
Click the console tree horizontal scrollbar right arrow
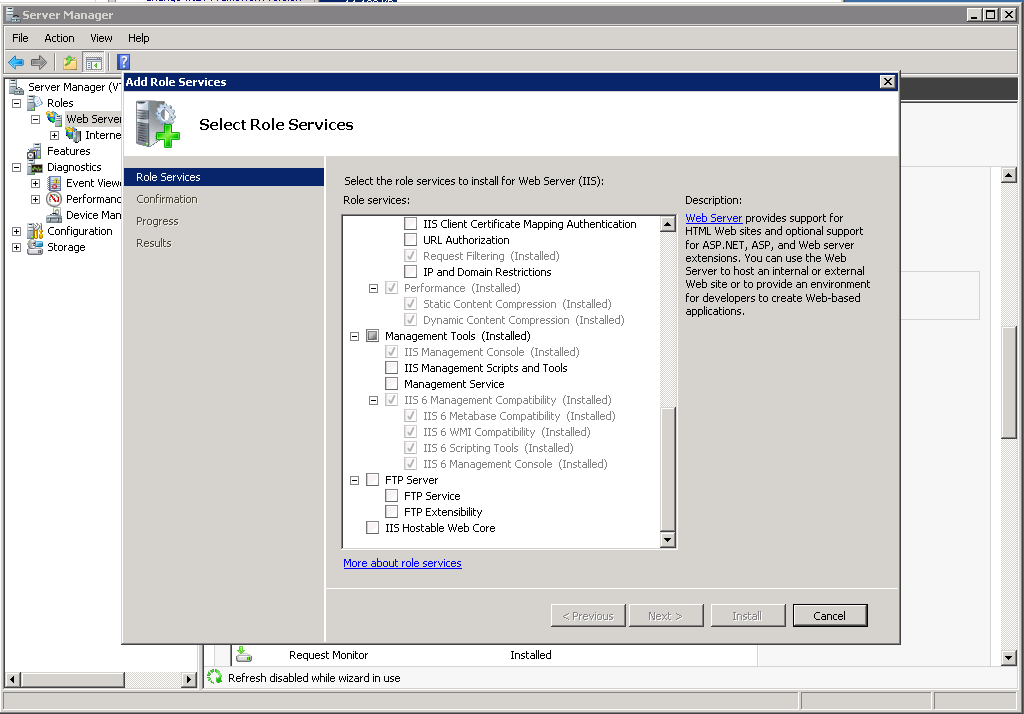pyautogui.click(x=189, y=679)
